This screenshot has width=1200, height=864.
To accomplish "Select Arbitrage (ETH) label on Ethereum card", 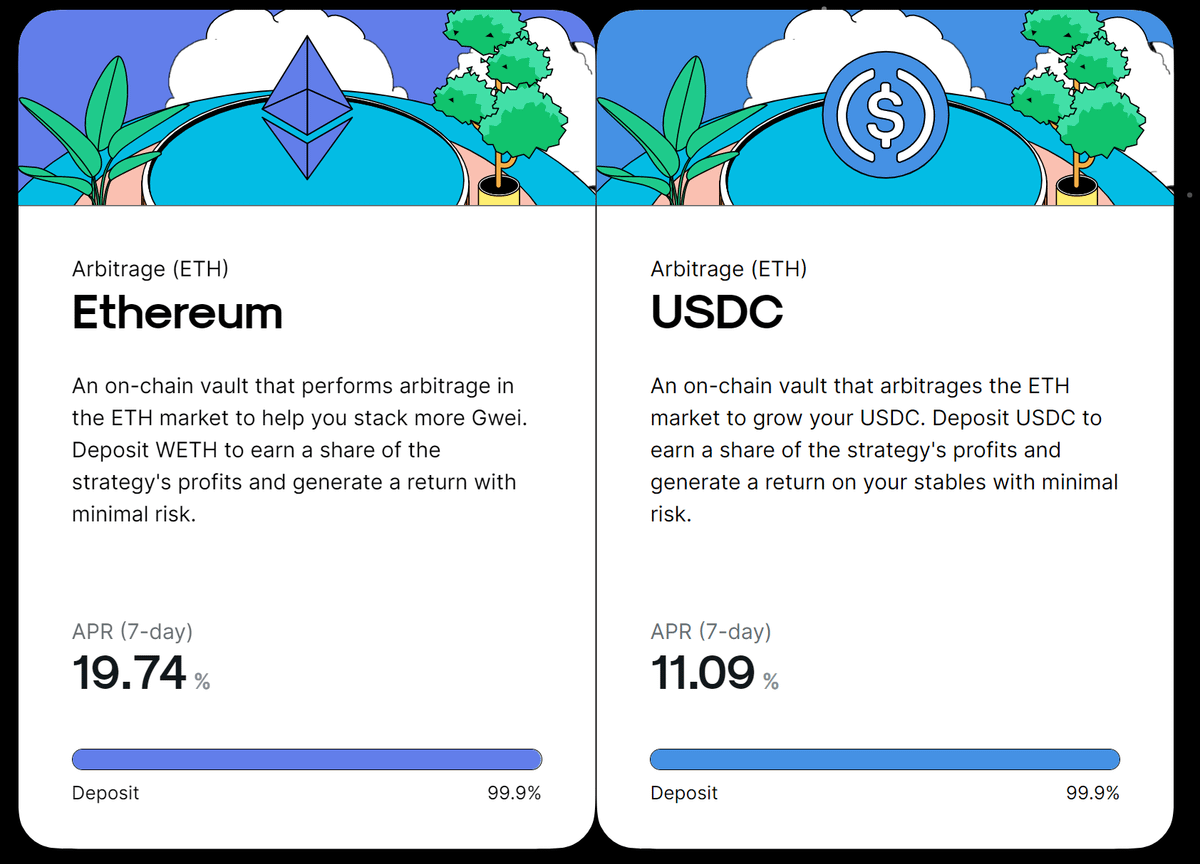I will tap(151, 269).
